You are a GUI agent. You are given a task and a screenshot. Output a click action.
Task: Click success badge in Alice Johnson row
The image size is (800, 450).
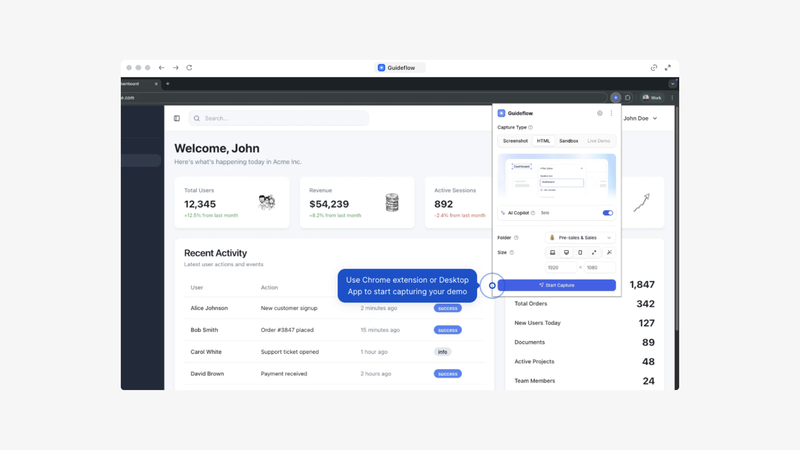[447, 308]
